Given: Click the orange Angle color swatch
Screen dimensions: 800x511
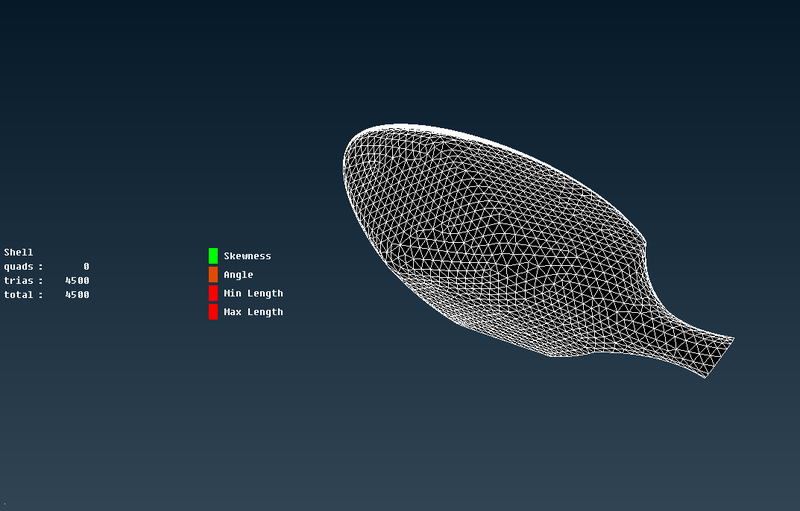Looking at the screenshot, I should pos(213,274).
